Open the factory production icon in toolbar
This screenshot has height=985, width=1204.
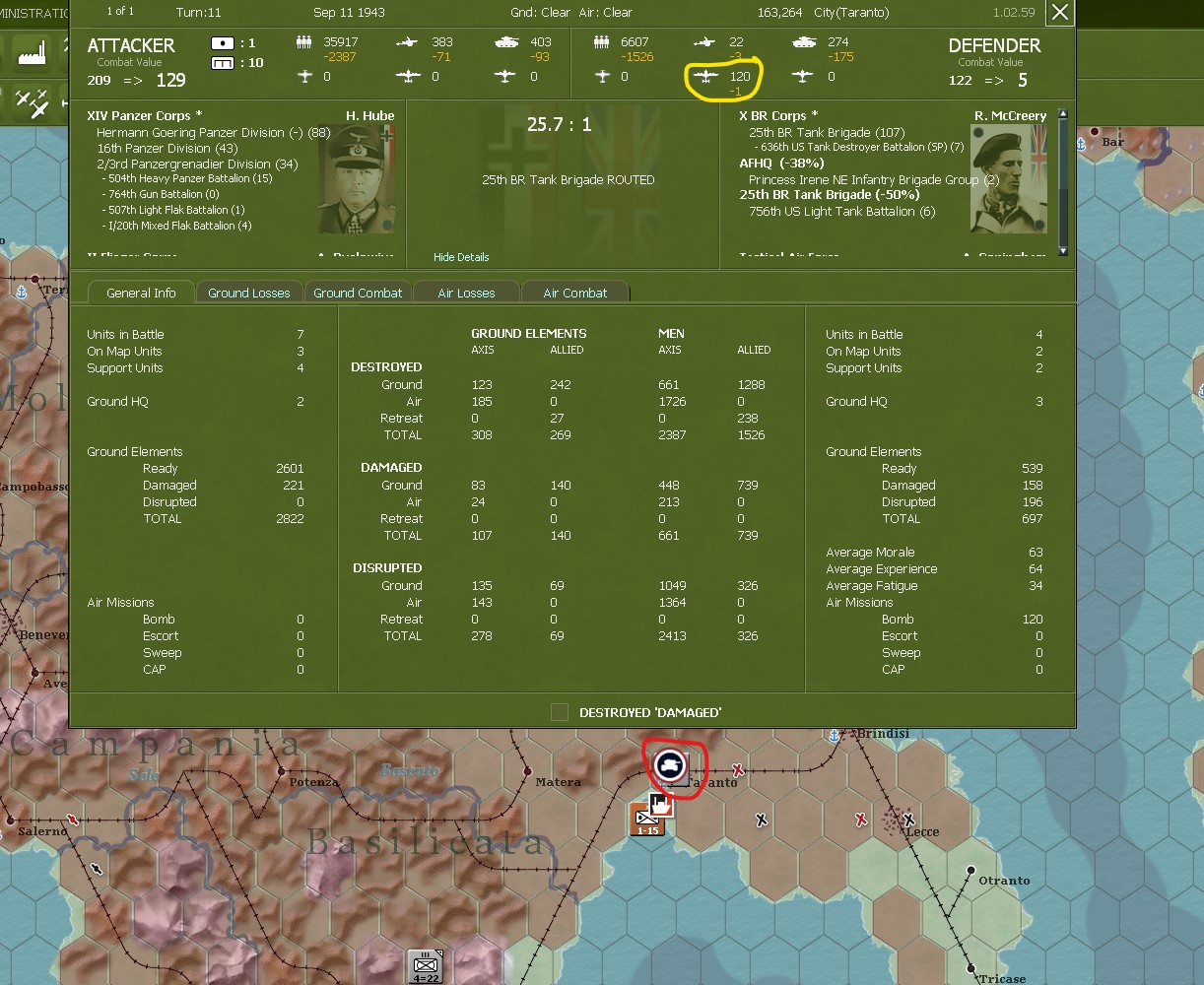point(33,52)
